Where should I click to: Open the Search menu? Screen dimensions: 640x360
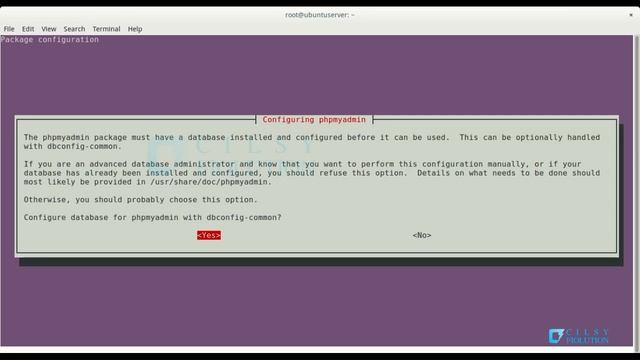tap(74, 29)
